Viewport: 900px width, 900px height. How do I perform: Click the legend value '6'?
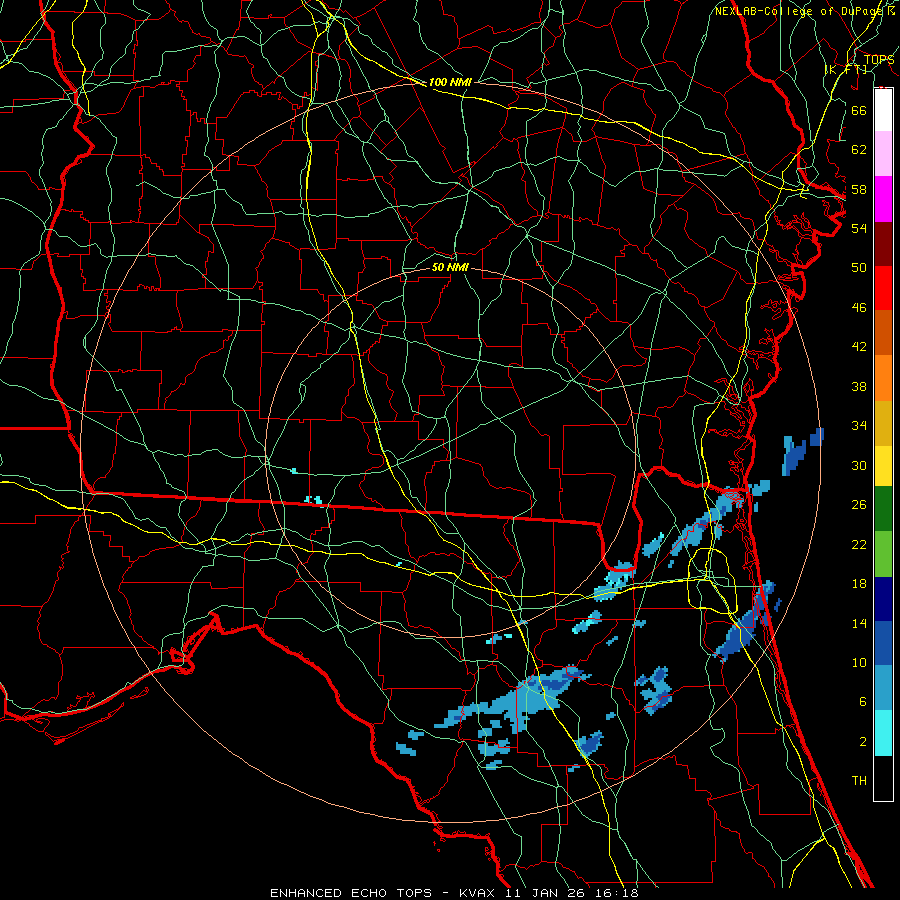[x=863, y=702]
